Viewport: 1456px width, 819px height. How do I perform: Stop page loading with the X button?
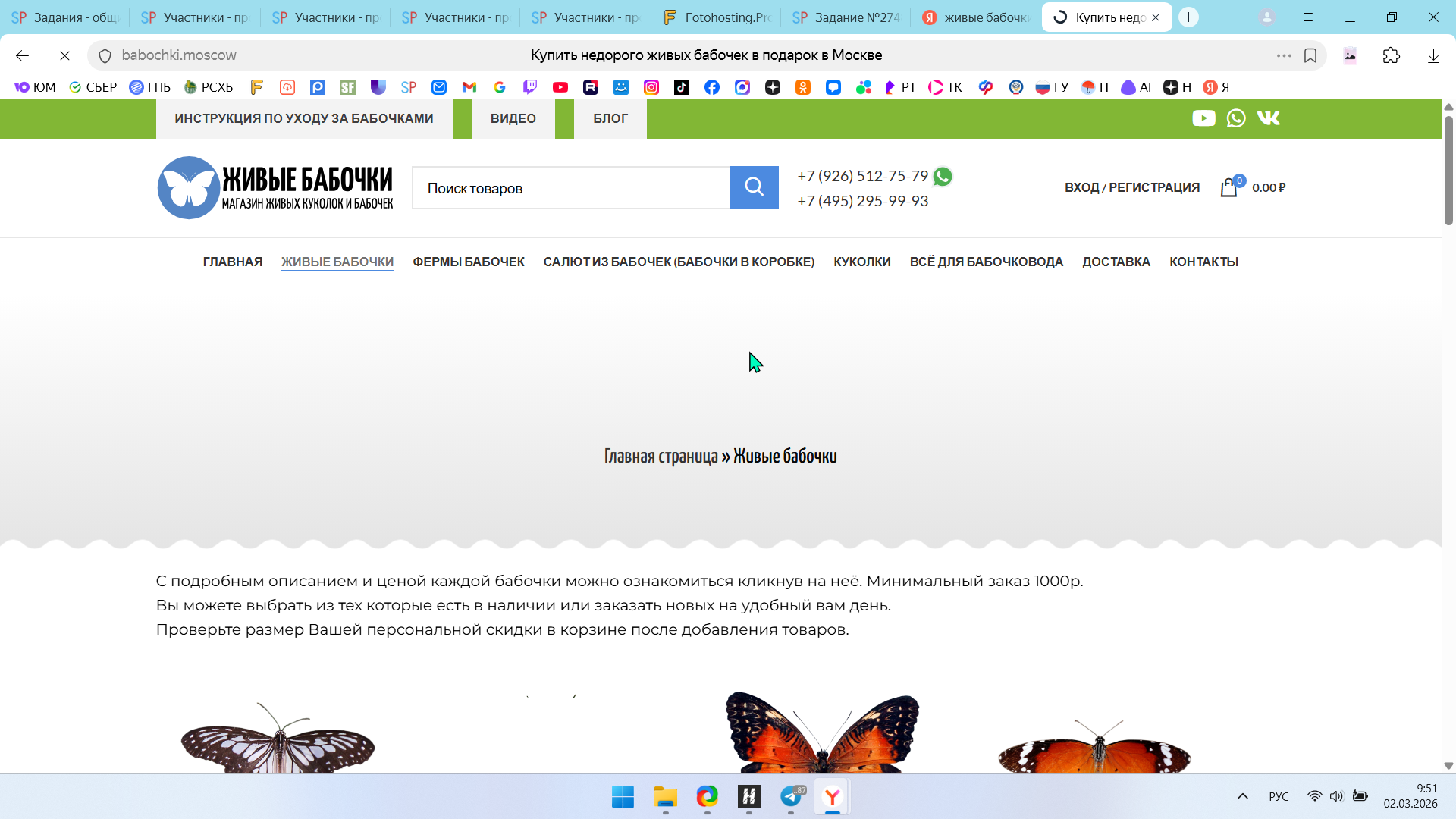pyautogui.click(x=64, y=55)
